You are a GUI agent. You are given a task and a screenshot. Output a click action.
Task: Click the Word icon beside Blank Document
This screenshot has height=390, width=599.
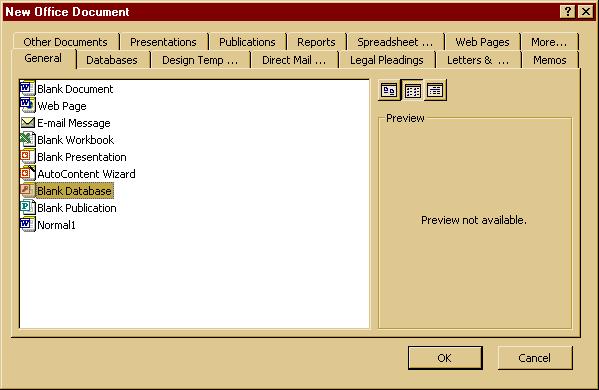tap(28, 89)
